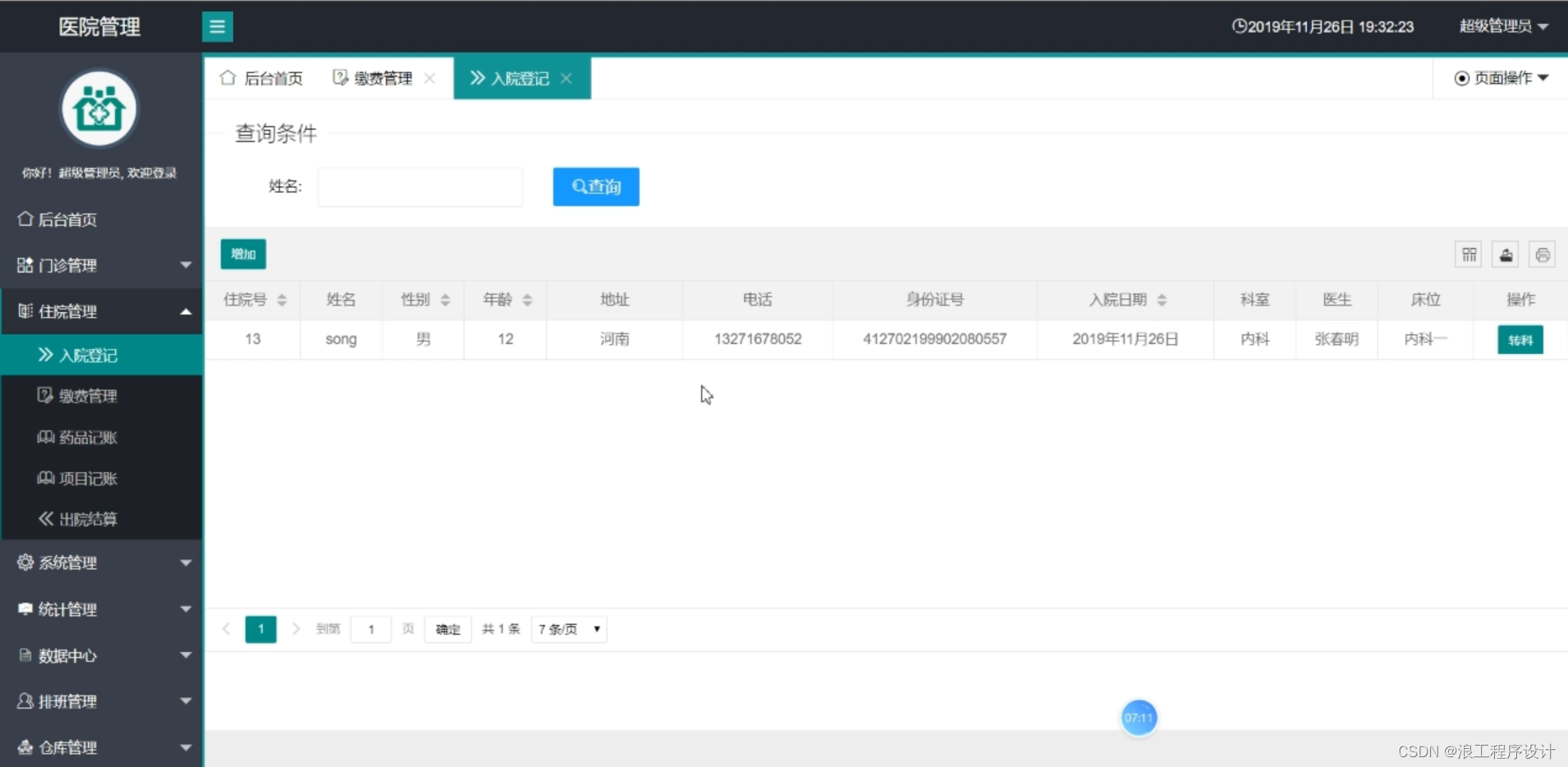Image resolution: width=1568 pixels, height=767 pixels.
Task: Click the 电话 column header
Action: pos(758,300)
